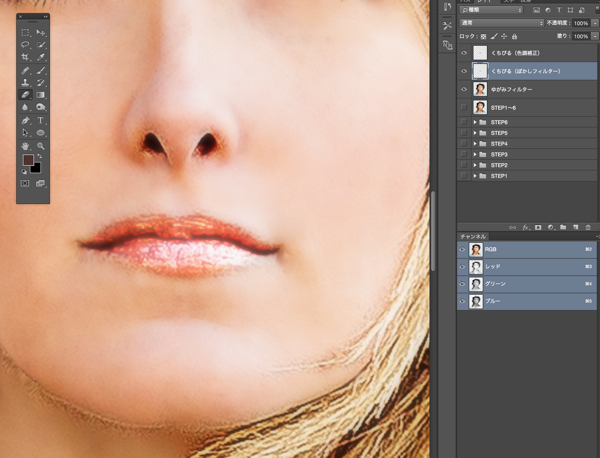Change the screen mode

tap(40, 184)
